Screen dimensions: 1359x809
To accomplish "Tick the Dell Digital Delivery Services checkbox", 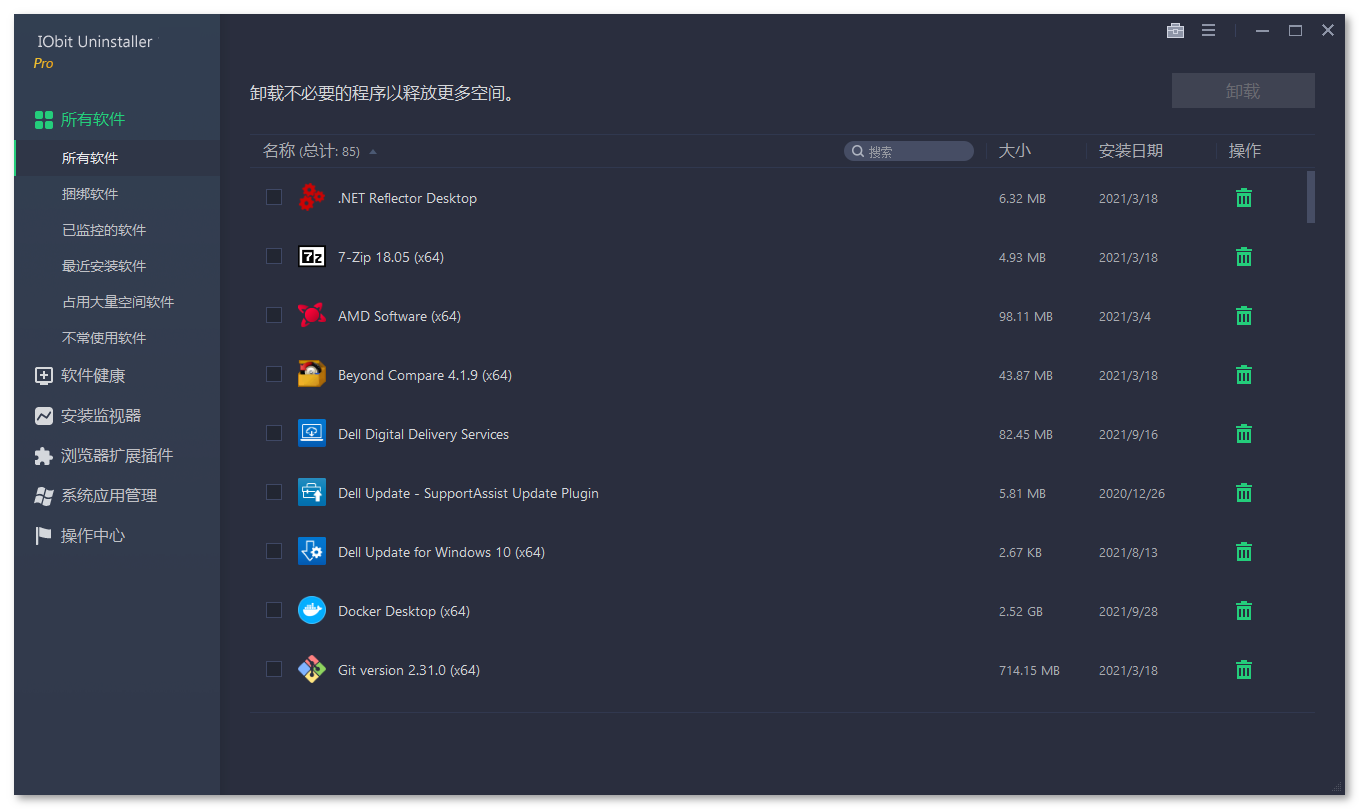I will 274,433.
